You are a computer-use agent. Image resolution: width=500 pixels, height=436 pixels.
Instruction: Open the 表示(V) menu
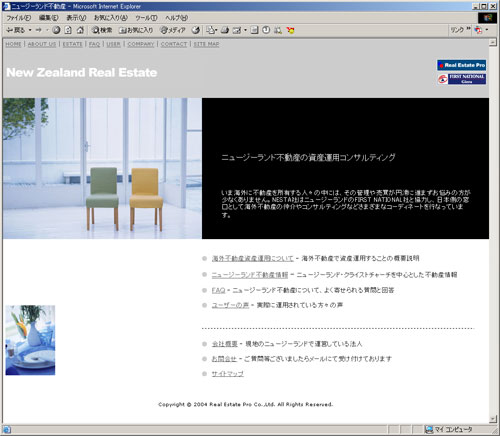point(76,18)
